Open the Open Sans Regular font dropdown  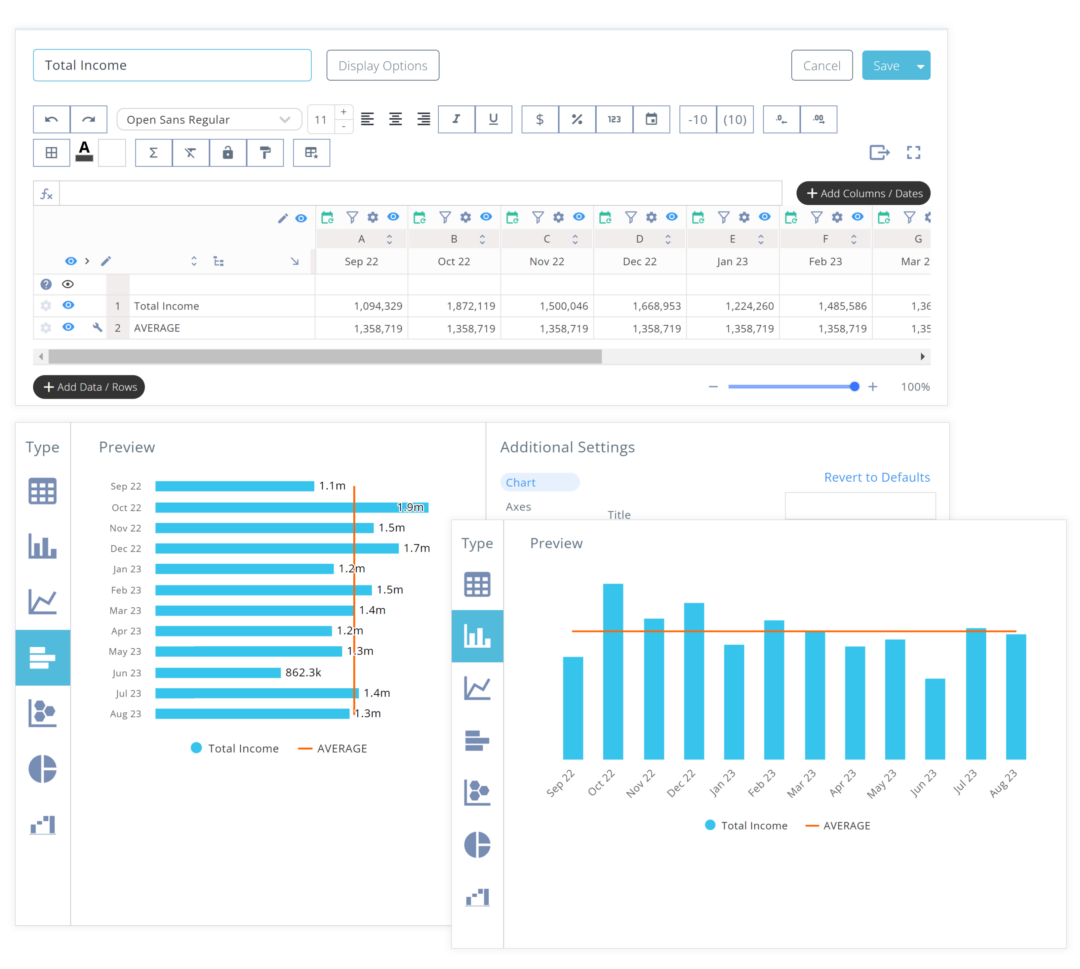[x=208, y=119]
